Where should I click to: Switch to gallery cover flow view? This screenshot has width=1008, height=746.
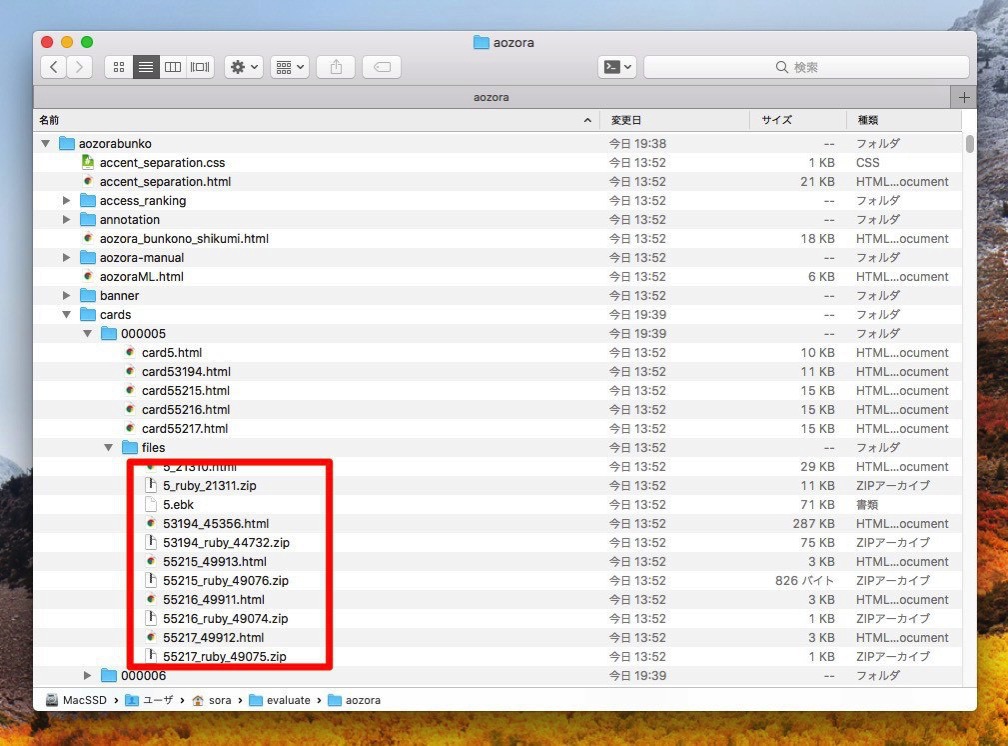coord(200,67)
